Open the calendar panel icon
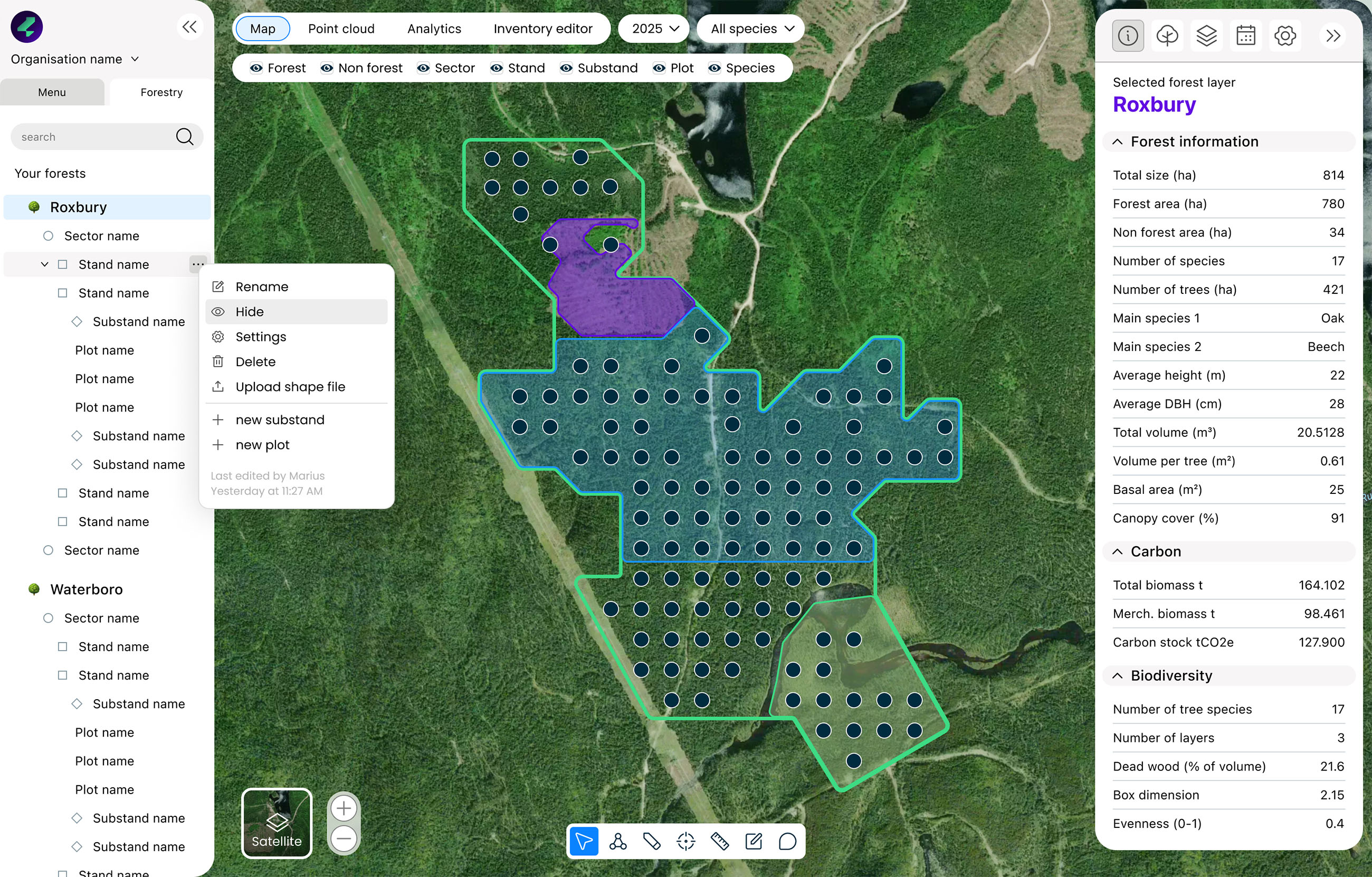1372x877 pixels. pos(1245,36)
